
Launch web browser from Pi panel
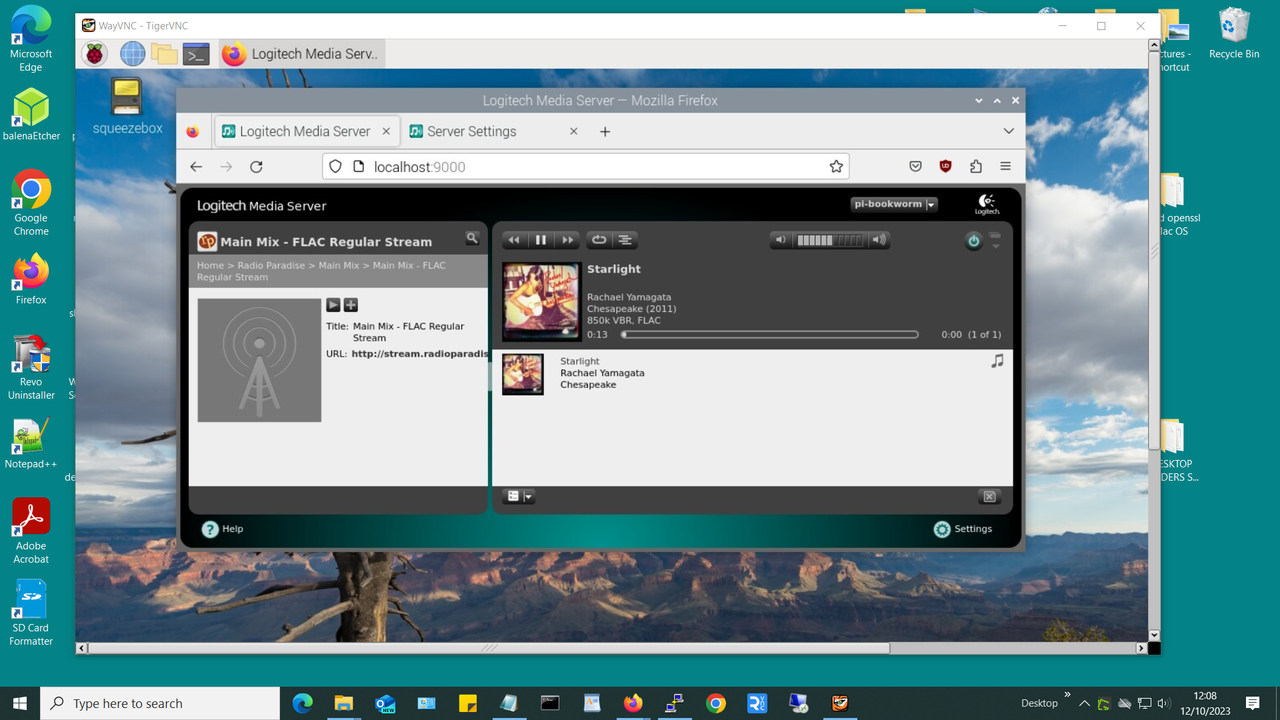pyautogui.click(x=132, y=54)
